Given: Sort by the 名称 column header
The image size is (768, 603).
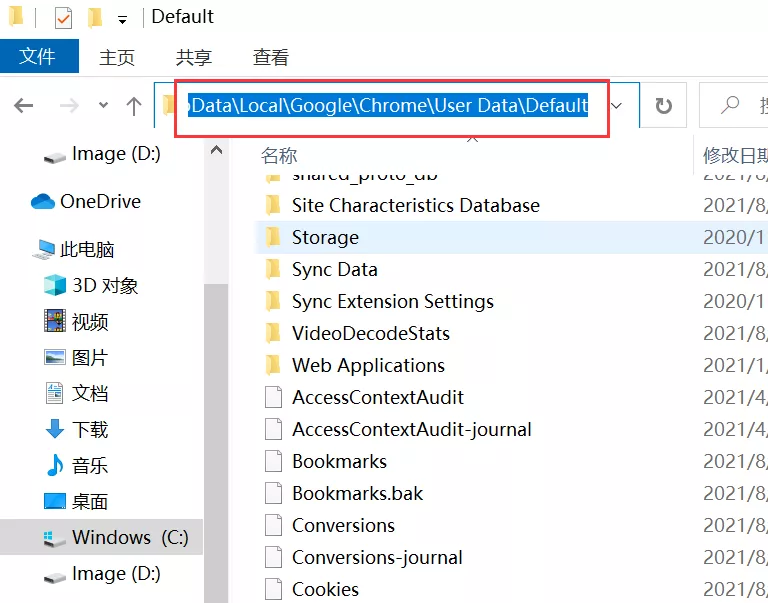Looking at the screenshot, I should click(x=279, y=155).
